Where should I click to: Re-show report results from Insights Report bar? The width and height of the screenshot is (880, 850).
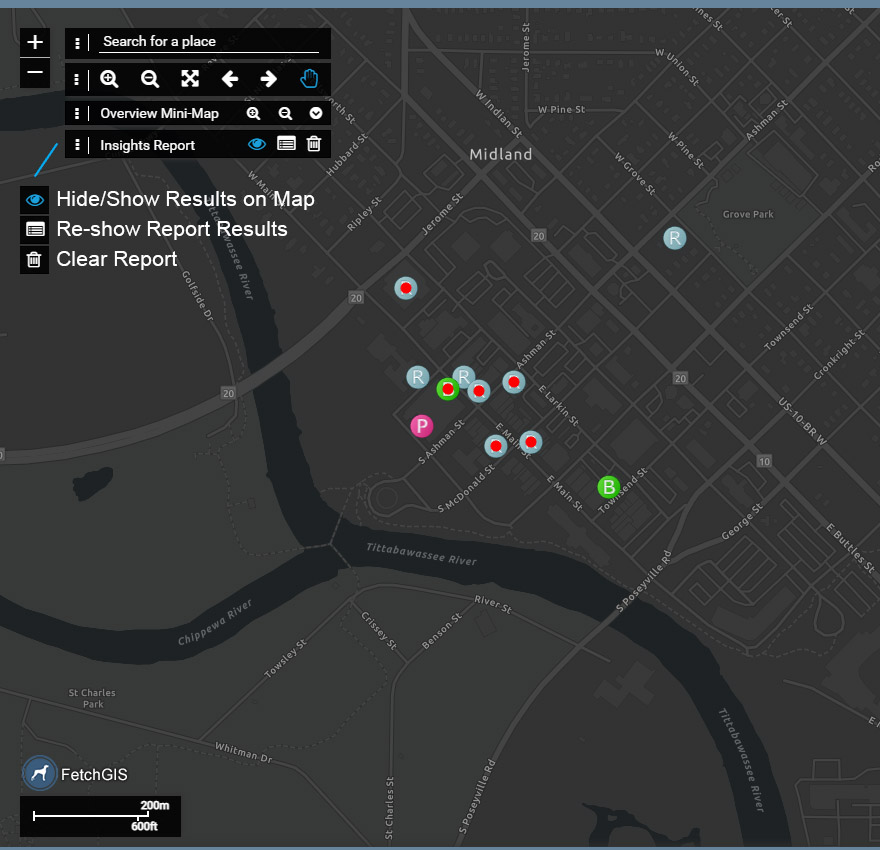pyautogui.click(x=286, y=144)
